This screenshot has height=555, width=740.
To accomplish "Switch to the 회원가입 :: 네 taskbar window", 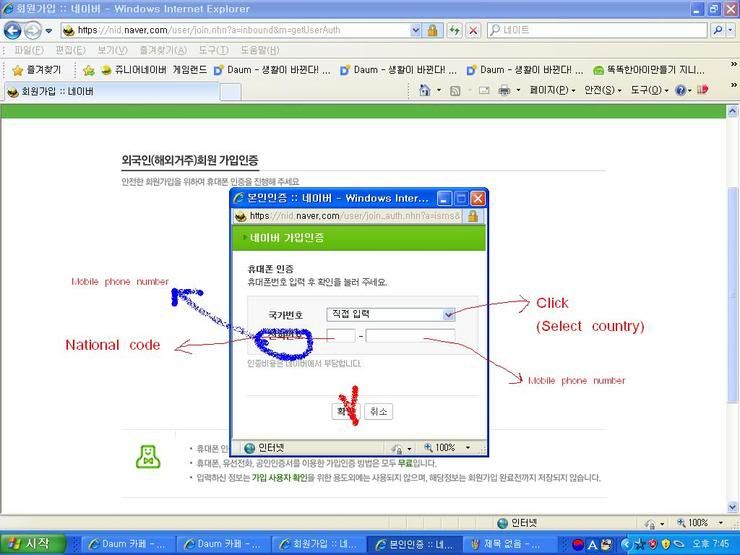I will pos(319,544).
